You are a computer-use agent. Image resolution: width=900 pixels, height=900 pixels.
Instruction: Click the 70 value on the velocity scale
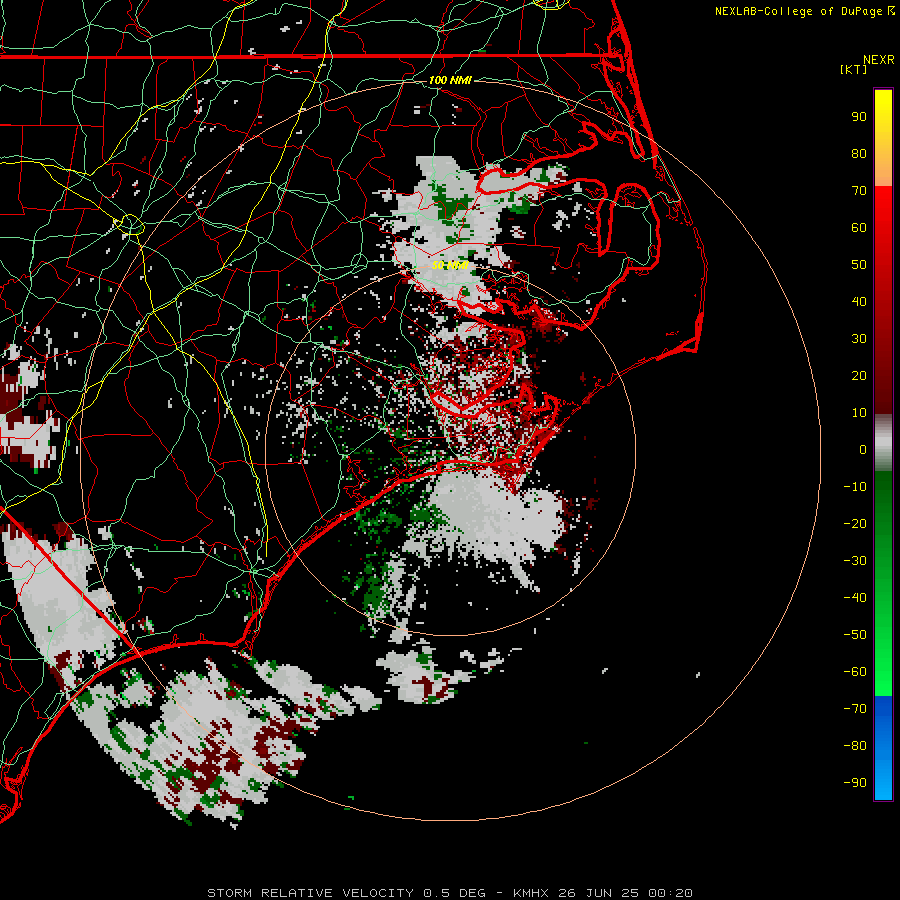coord(859,191)
